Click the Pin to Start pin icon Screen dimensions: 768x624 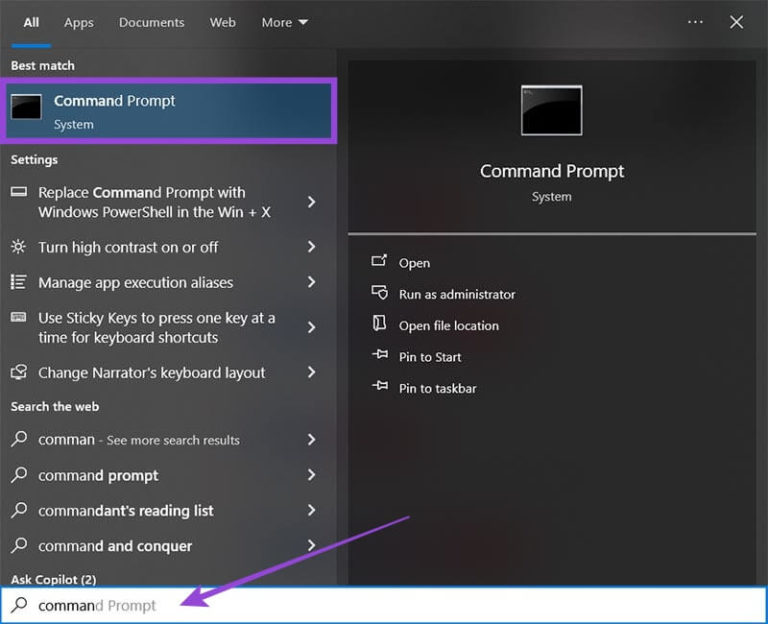point(380,354)
